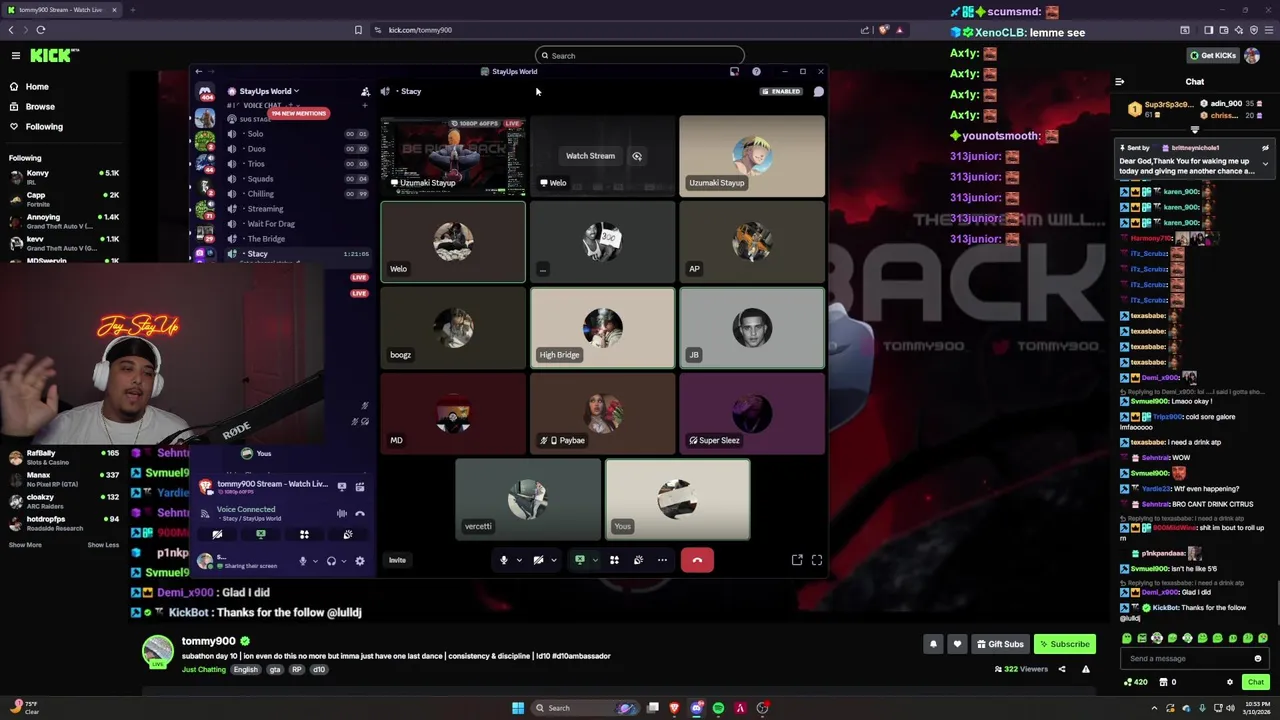Disconnect via phone icon beside Voice Connected

click(x=360, y=513)
